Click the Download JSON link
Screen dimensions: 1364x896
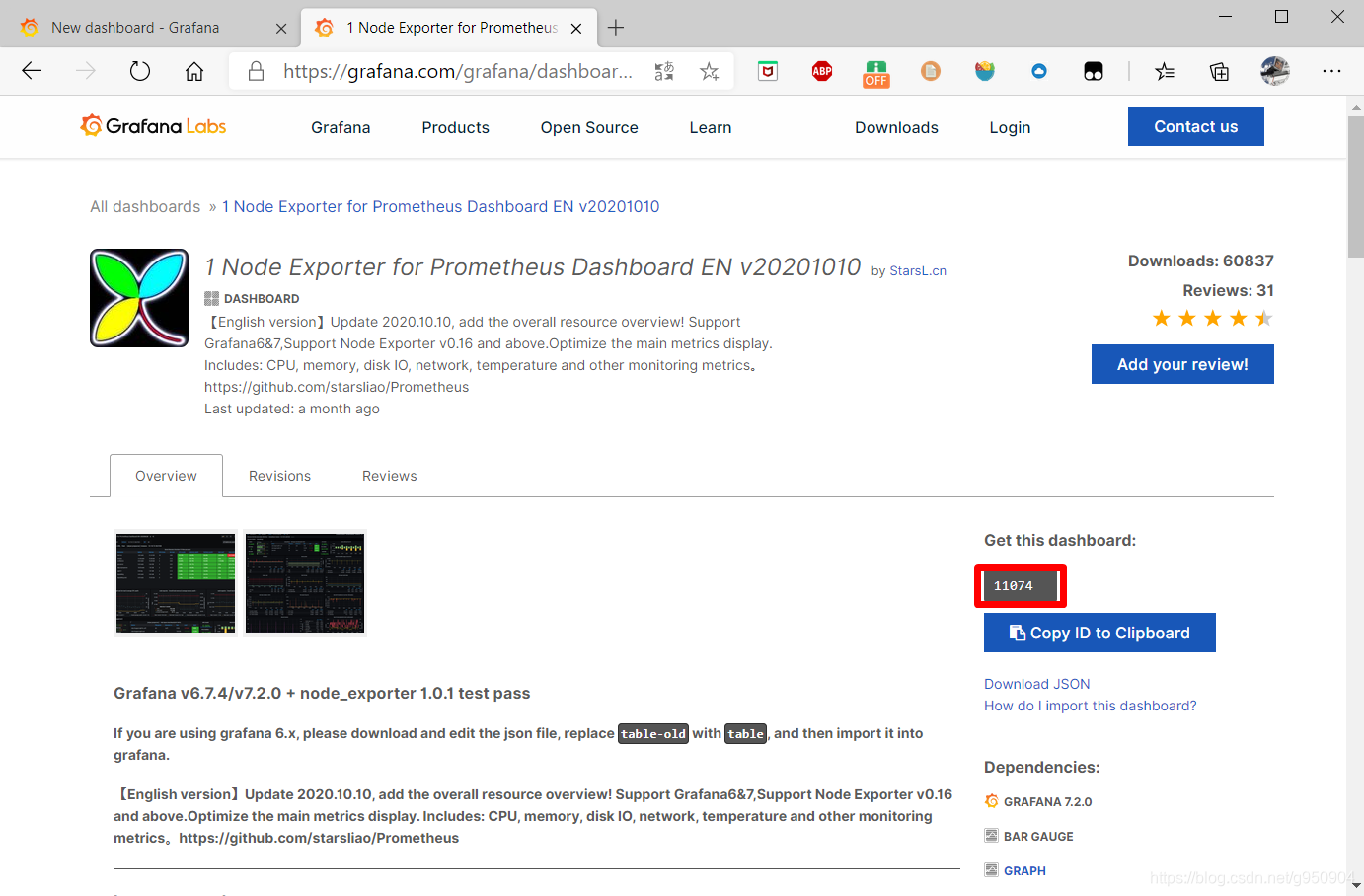point(1036,684)
